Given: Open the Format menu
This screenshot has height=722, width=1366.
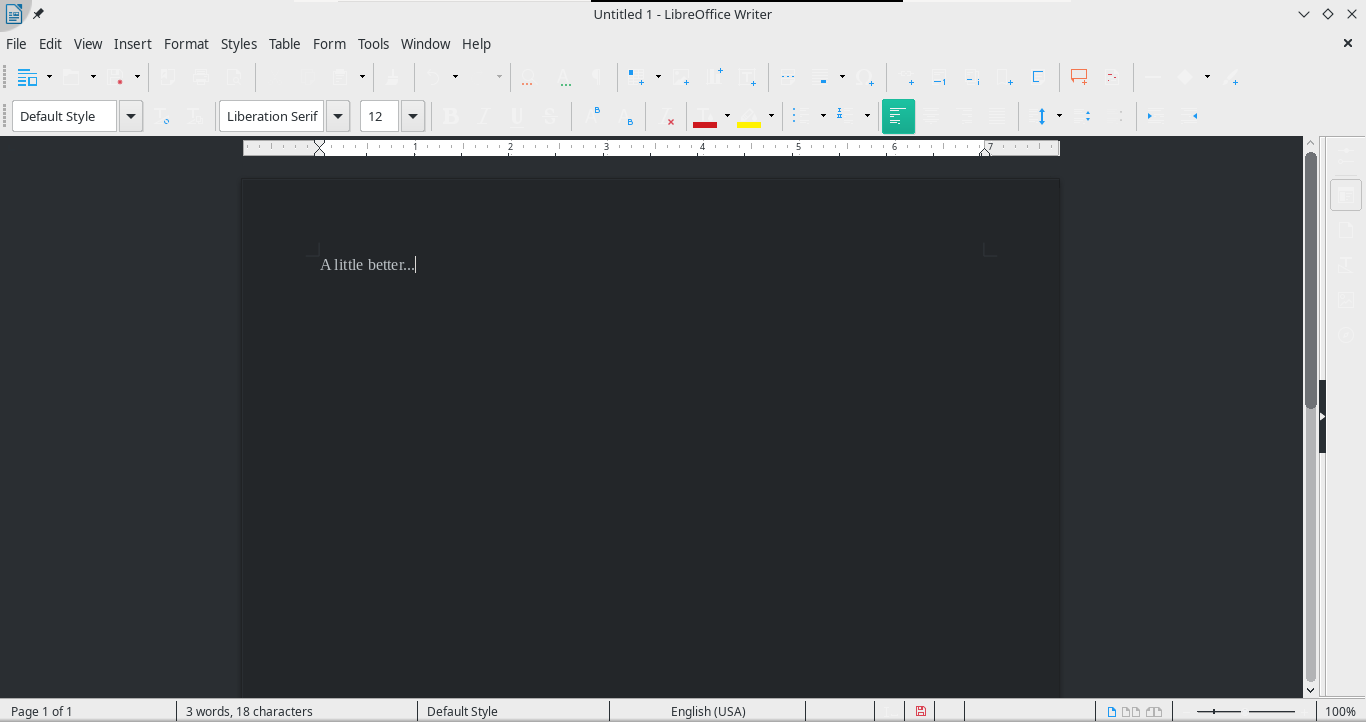Looking at the screenshot, I should (186, 43).
